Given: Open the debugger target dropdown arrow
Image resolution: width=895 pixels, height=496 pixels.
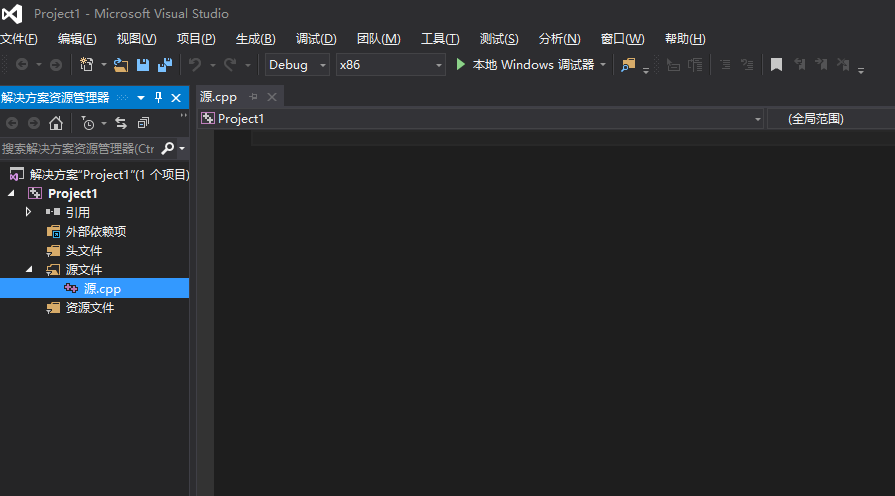Looking at the screenshot, I should [603, 64].
